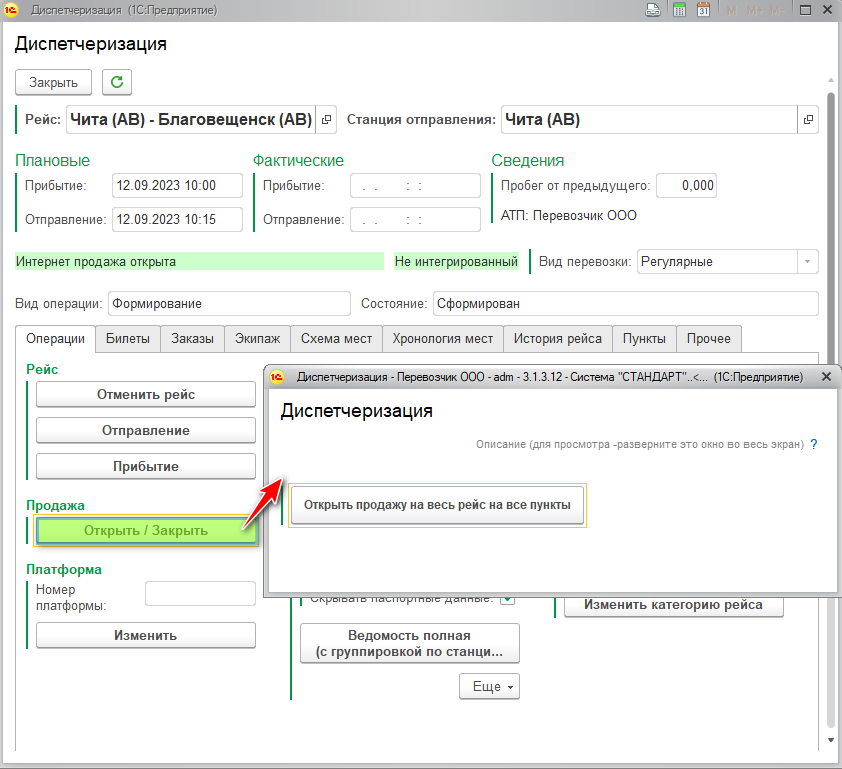Open the calendar icon in title bar
842x769 pixels.
tap(703, 11)
